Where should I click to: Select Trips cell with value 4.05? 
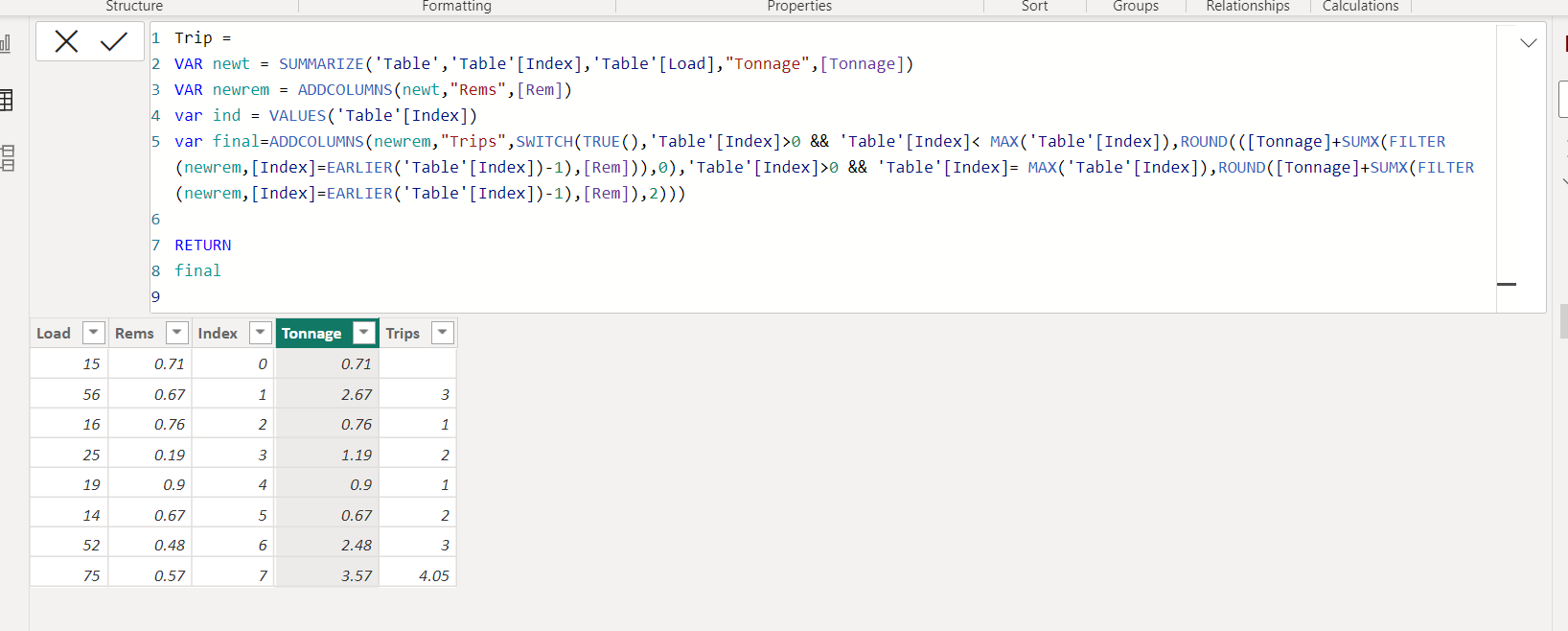click(x=418, y=575)
